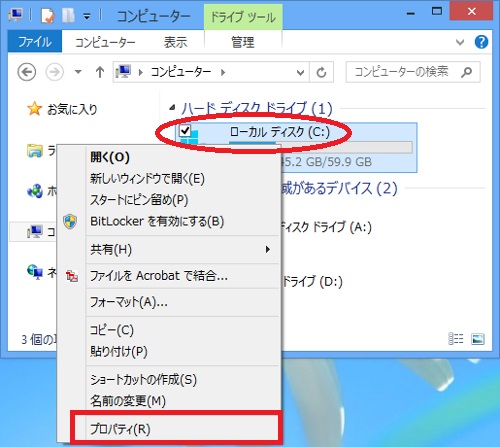Switch to details view icon in status bar

coord(456,339)
